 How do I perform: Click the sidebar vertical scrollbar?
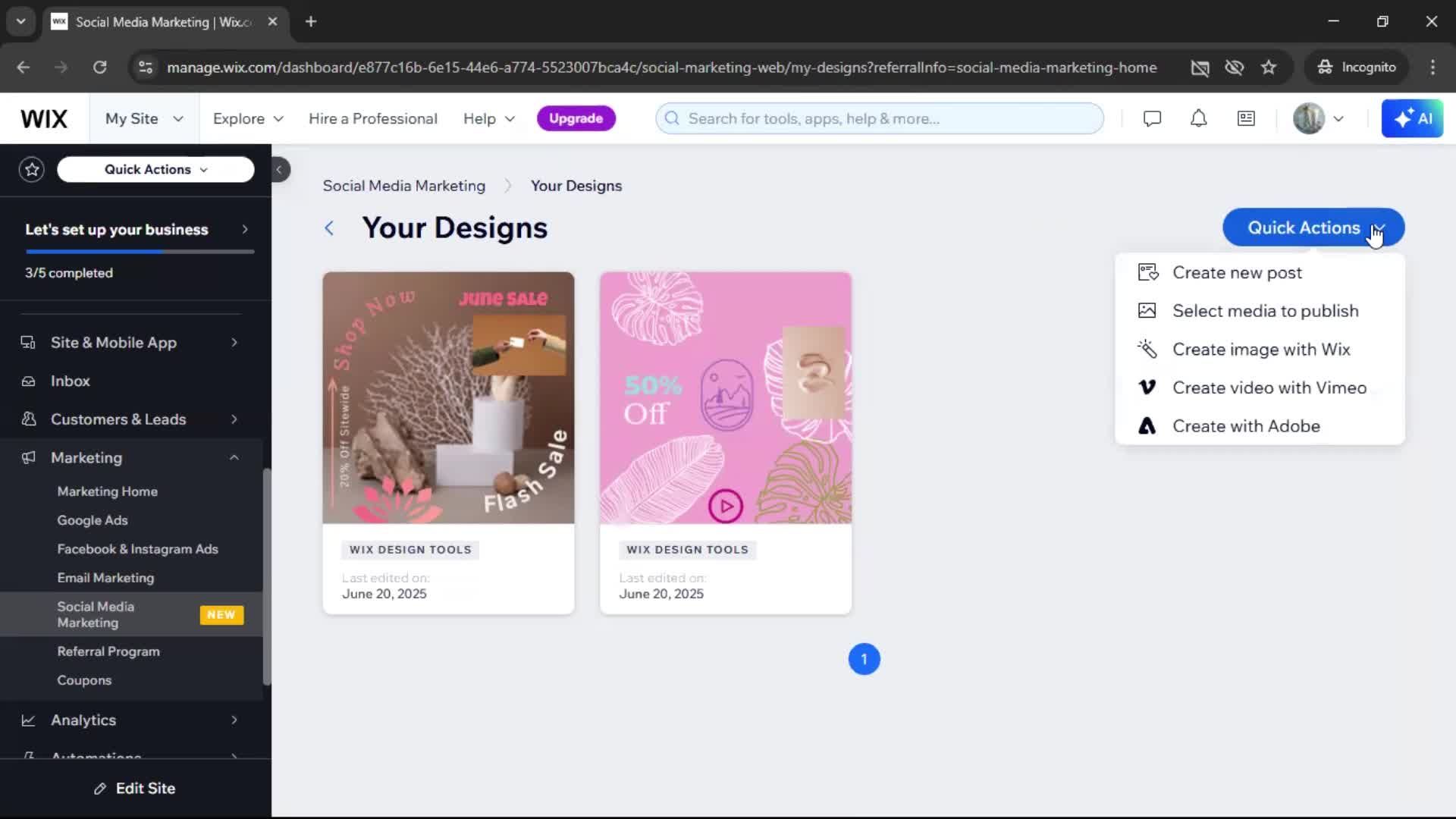(266, 576)
